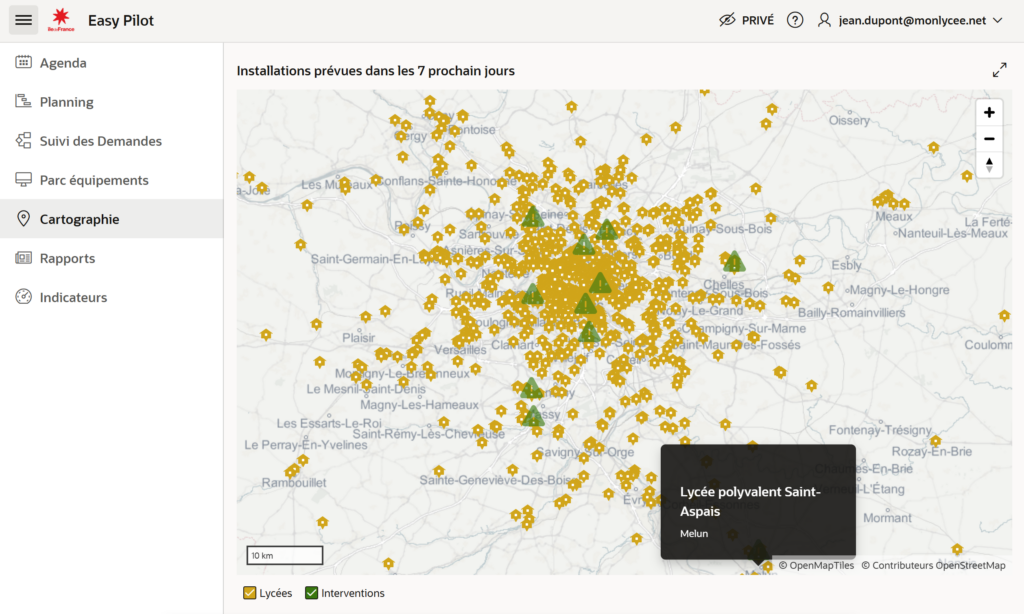
Task: Uncheck the Lycées layer checkbox
Action: [x=249, y=592]
